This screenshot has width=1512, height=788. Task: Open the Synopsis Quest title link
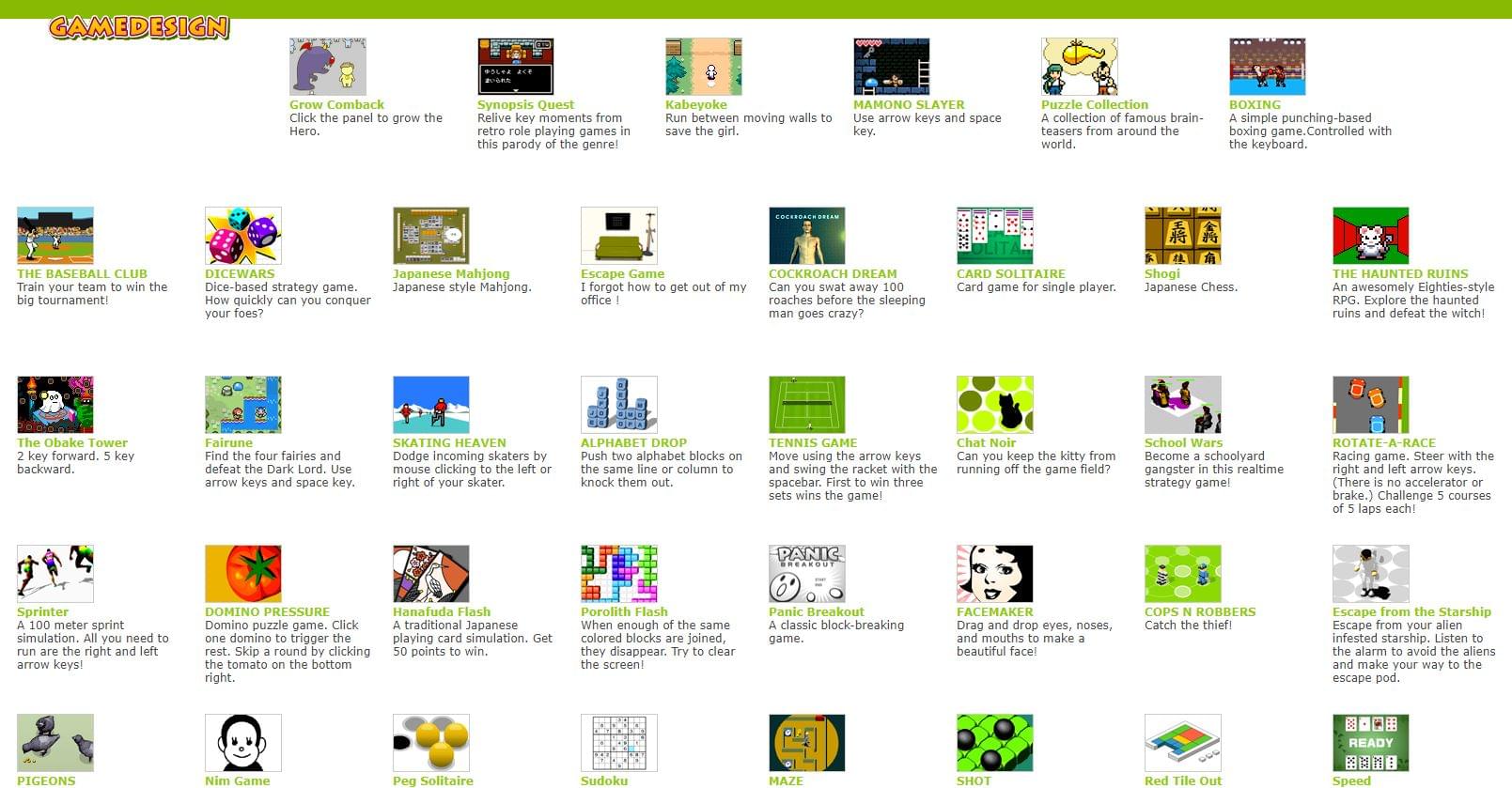point(525,105)
